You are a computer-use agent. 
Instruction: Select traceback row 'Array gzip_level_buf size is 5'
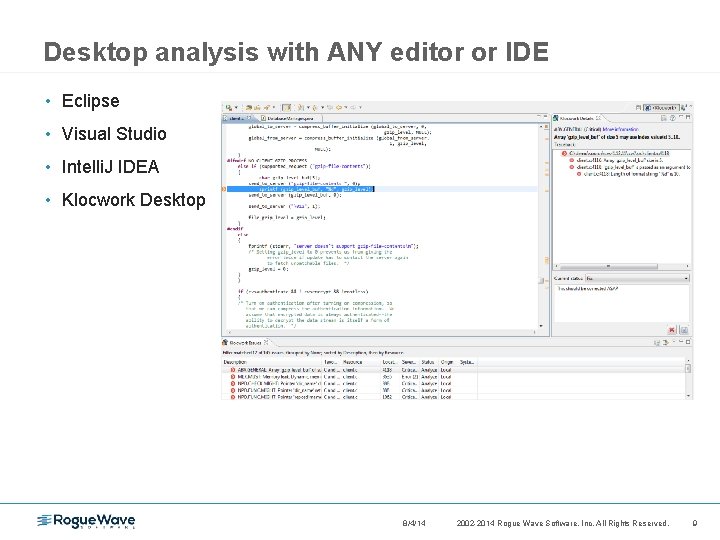pyautogui.click(x=616, y=160)
